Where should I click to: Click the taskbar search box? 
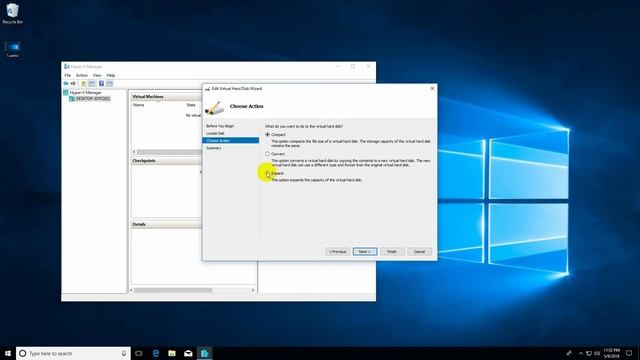pyautogui.click(x=73, y=353)
